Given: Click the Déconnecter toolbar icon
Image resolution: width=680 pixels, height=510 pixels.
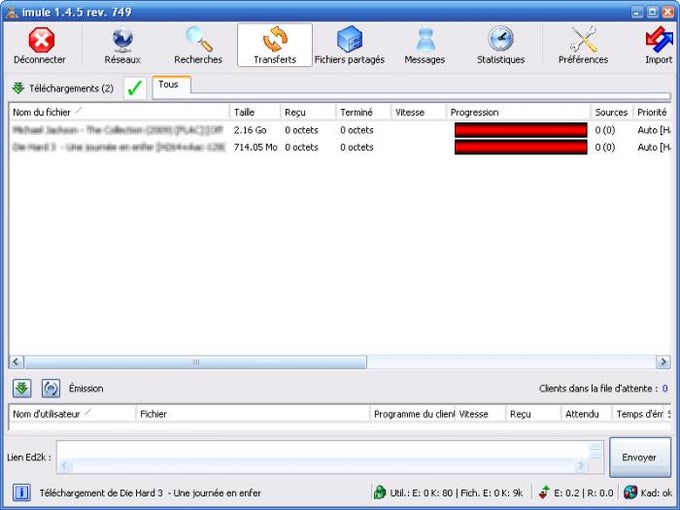Looking at the screenshot, I should click(x=41, y=40).
